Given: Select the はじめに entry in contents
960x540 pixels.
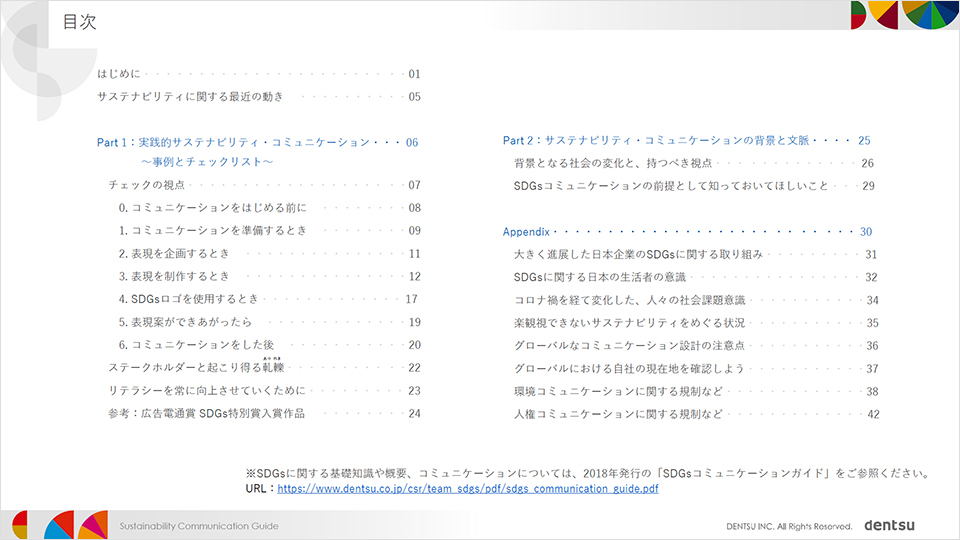Looking at the screenshot, I should 119,74.
